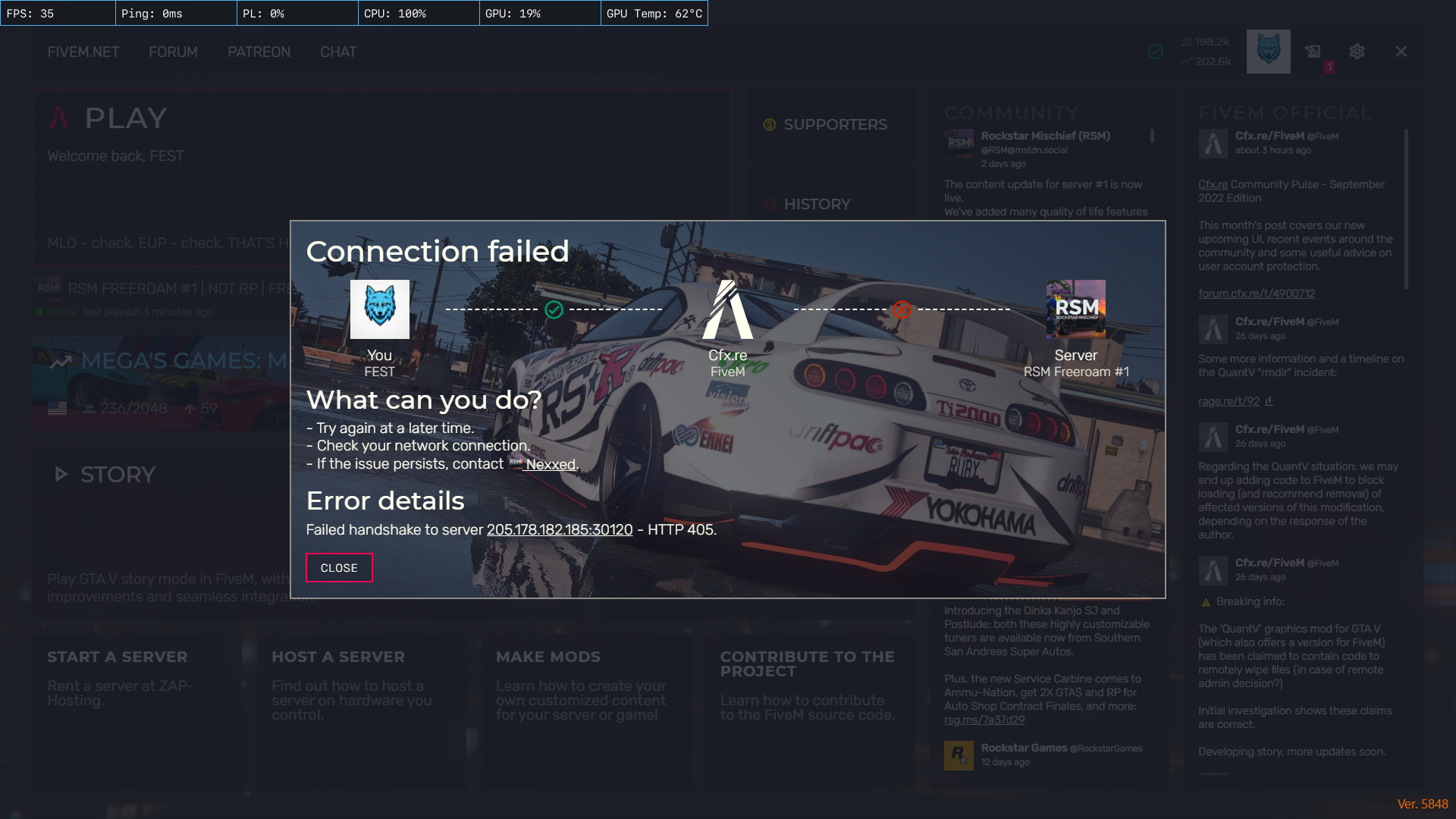The height and width of the screenshot is (819, 1456).
Task: Open your wolf profile avatar
Action: (1267, 51)
